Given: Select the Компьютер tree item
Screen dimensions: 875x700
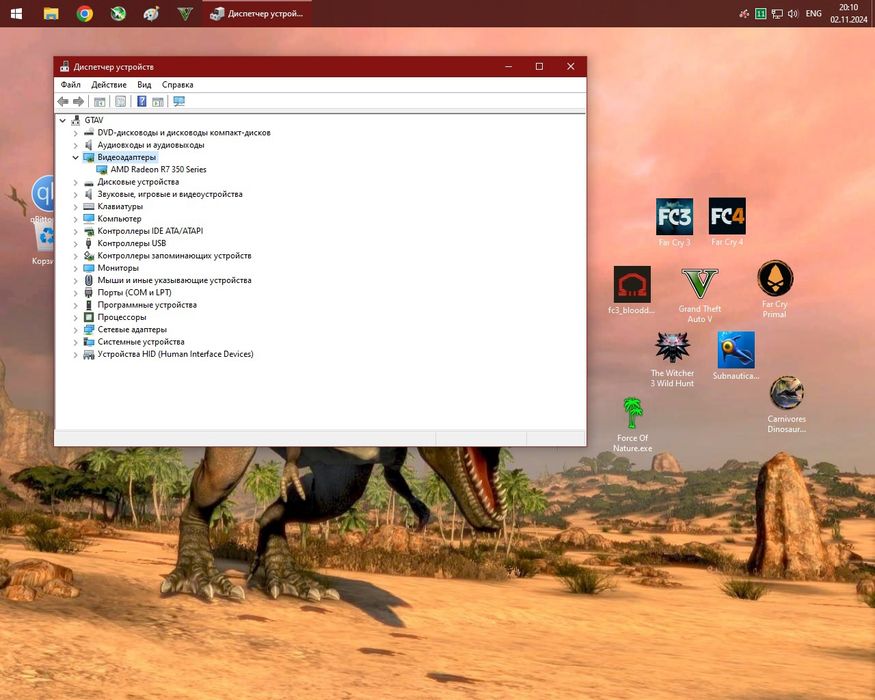Looking at the screenshot, I should pos(119,219).
